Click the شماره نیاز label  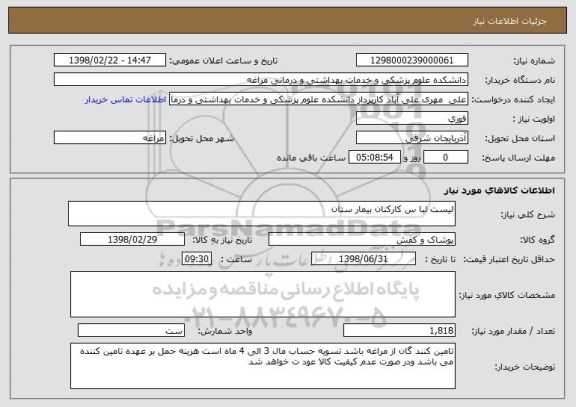pos(534,61)
